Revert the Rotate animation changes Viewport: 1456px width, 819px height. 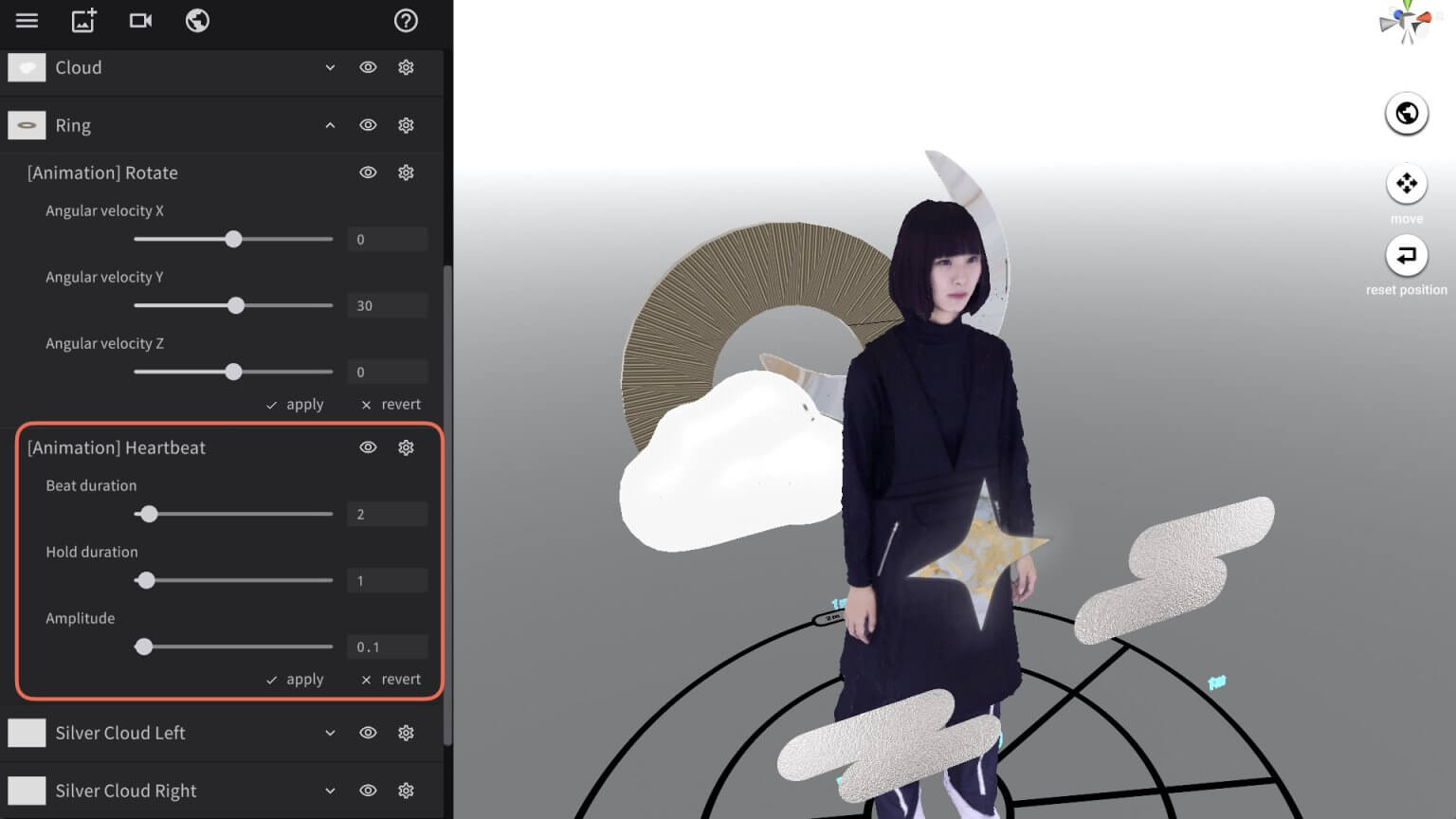click(390, 404)
